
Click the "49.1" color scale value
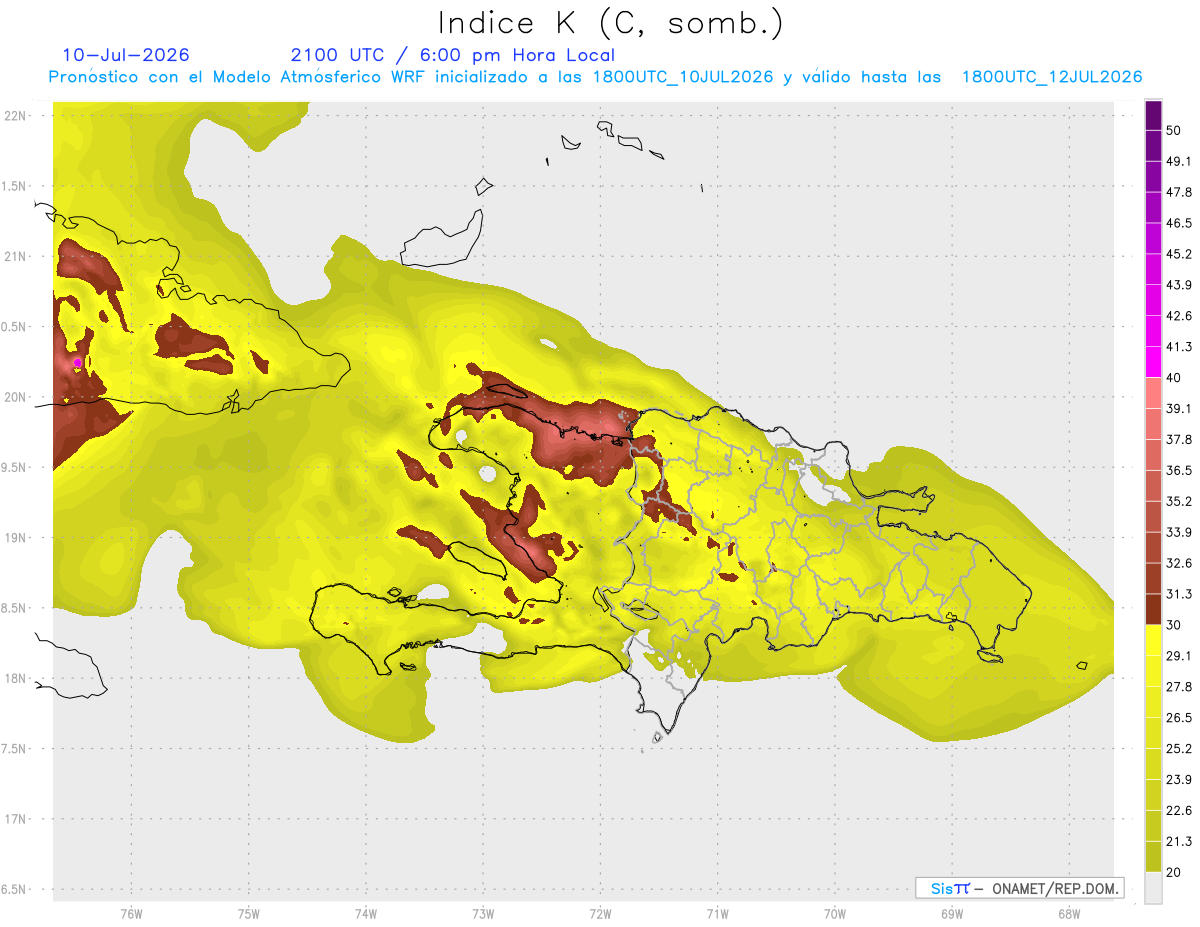[x=1179, y=161]
